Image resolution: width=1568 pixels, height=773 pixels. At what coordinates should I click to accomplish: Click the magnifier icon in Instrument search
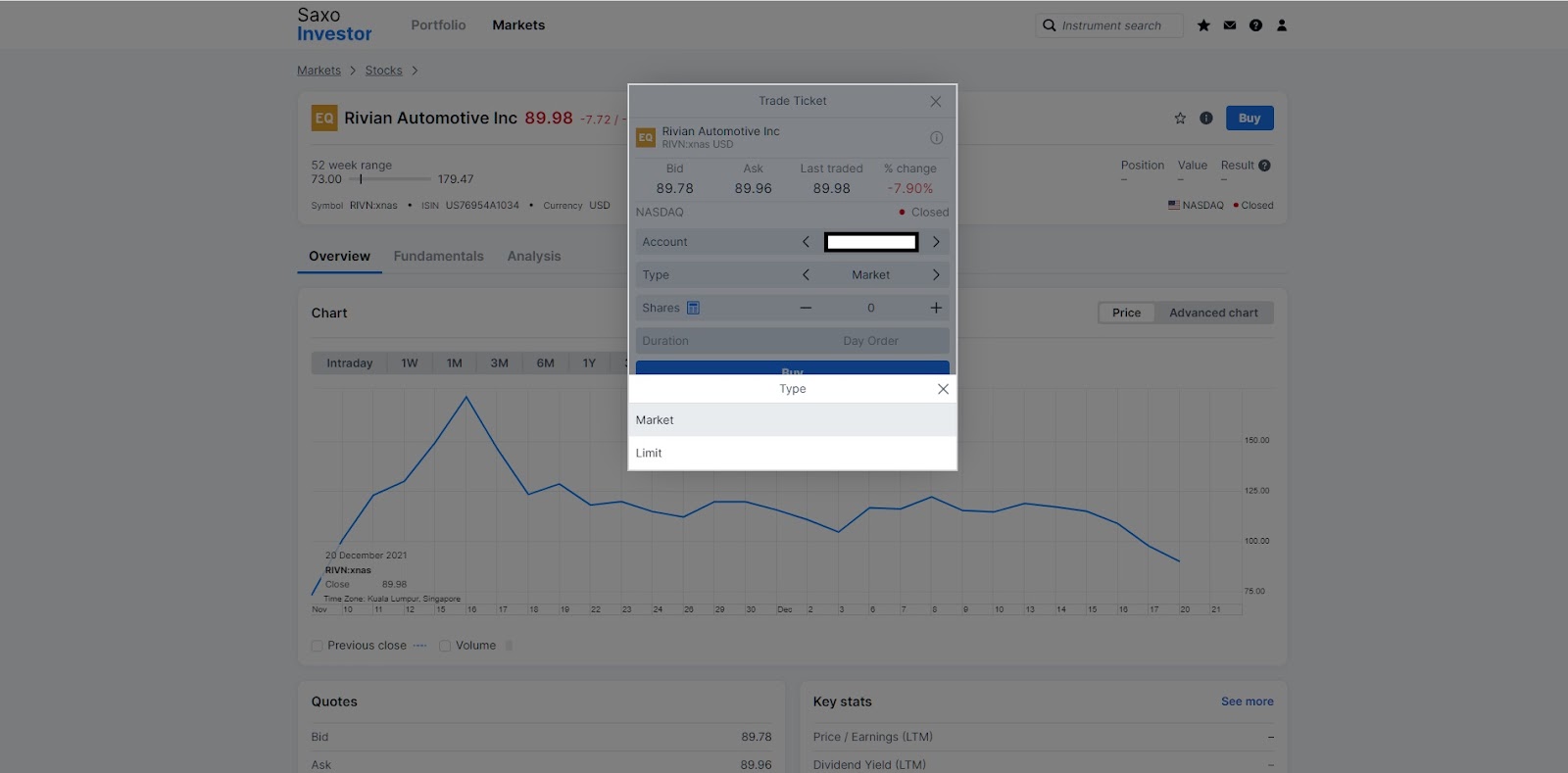pyautogui.click(x=1050, y=25)
